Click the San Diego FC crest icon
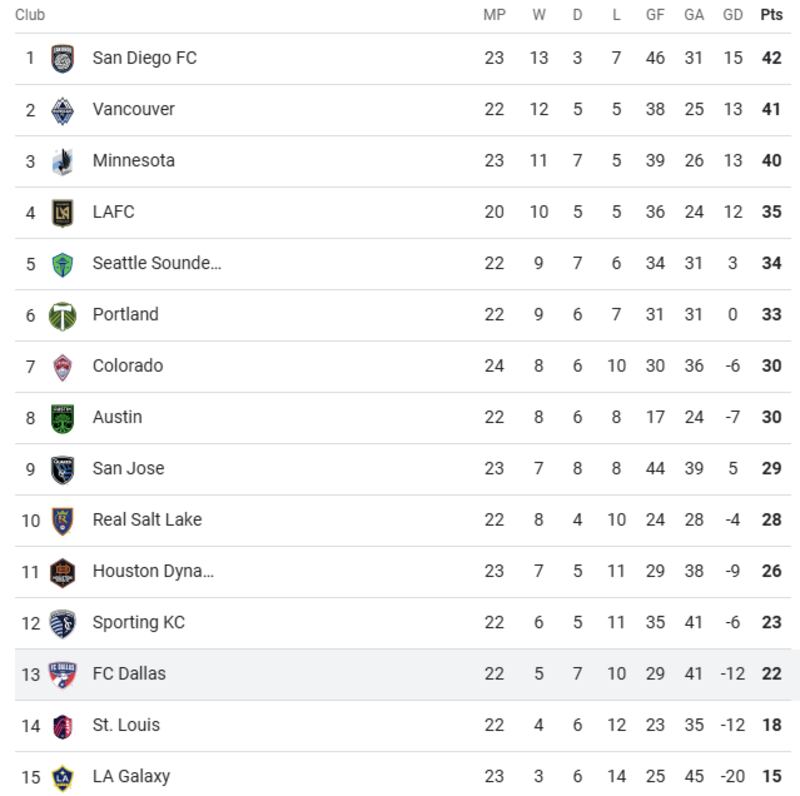 pyautogui.click(x=63, y=58)
